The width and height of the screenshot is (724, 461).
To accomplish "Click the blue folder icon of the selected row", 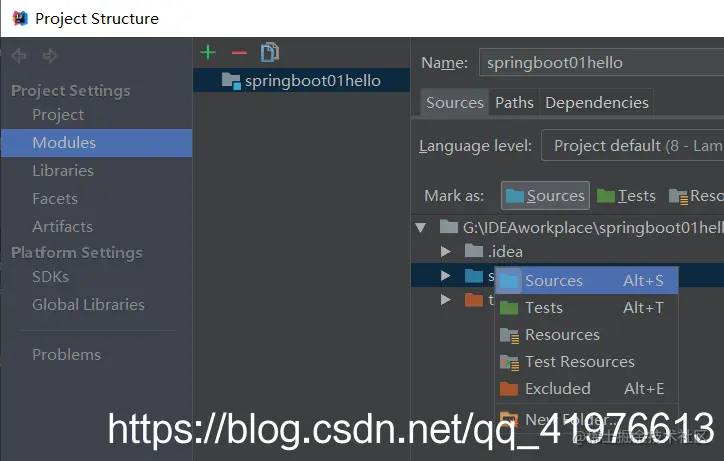I will click(474, 276).
